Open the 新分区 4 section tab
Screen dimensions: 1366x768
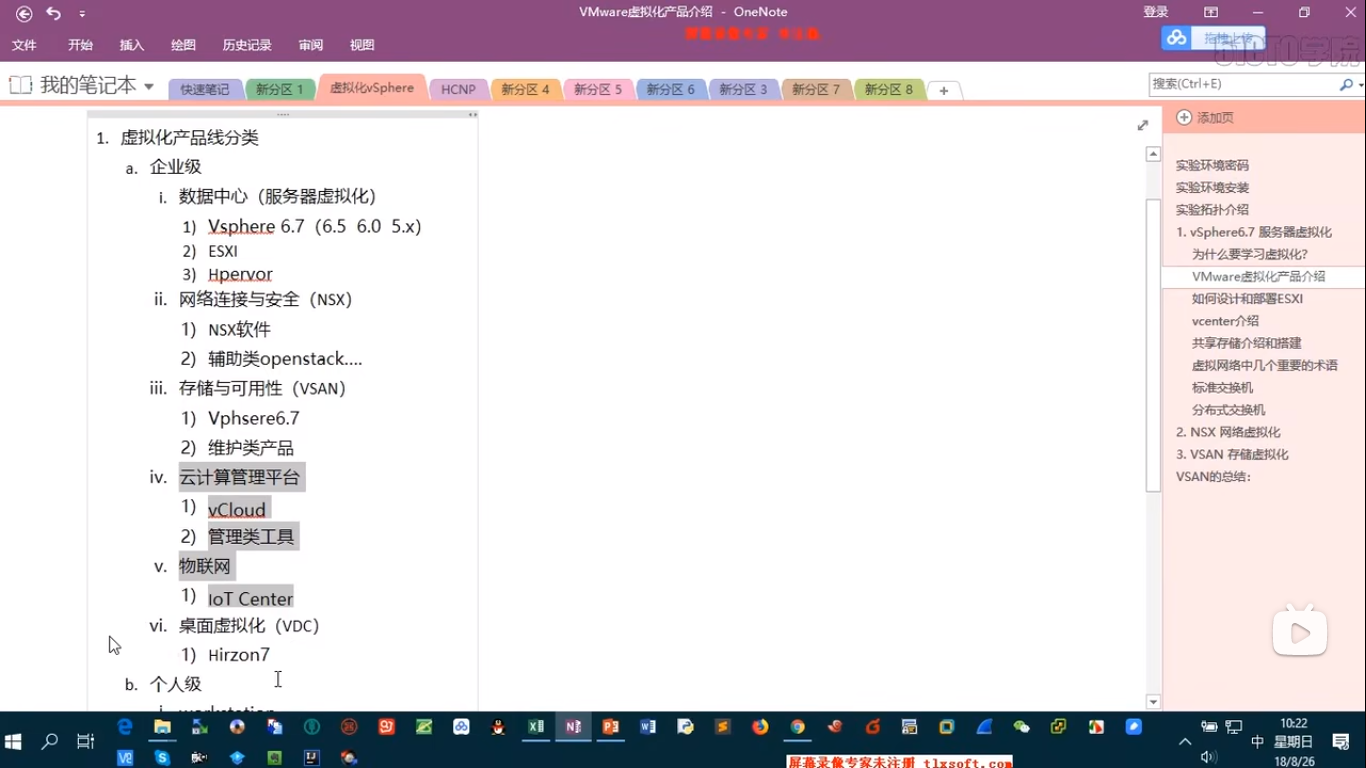[x=525, y=90]
